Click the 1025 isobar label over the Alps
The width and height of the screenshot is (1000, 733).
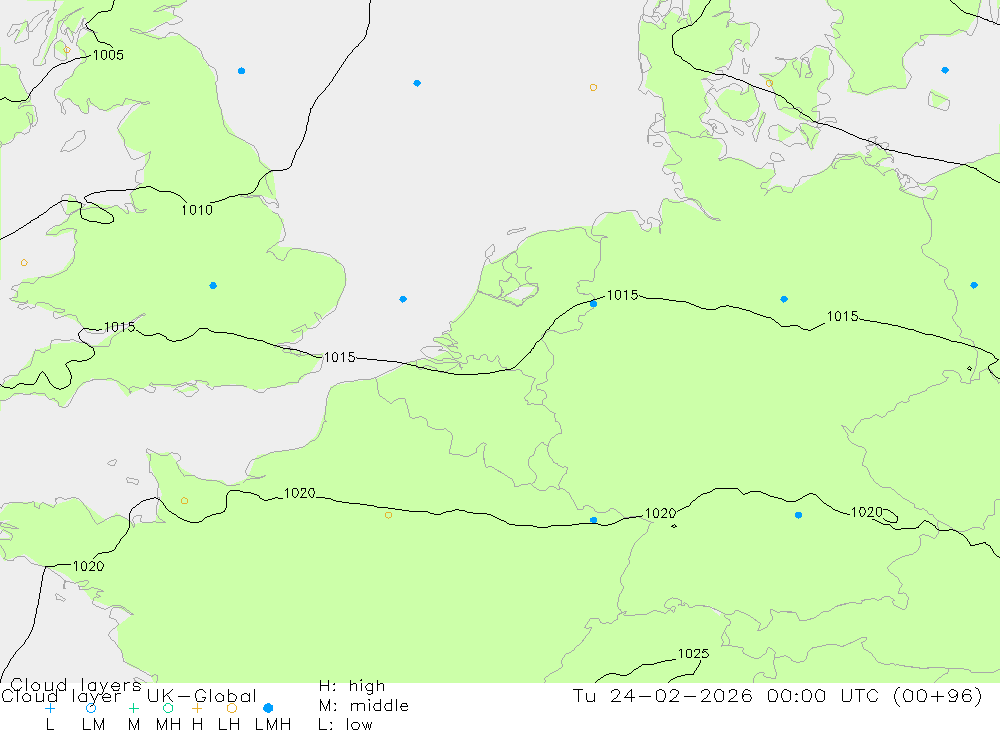(x=693, y=654)
